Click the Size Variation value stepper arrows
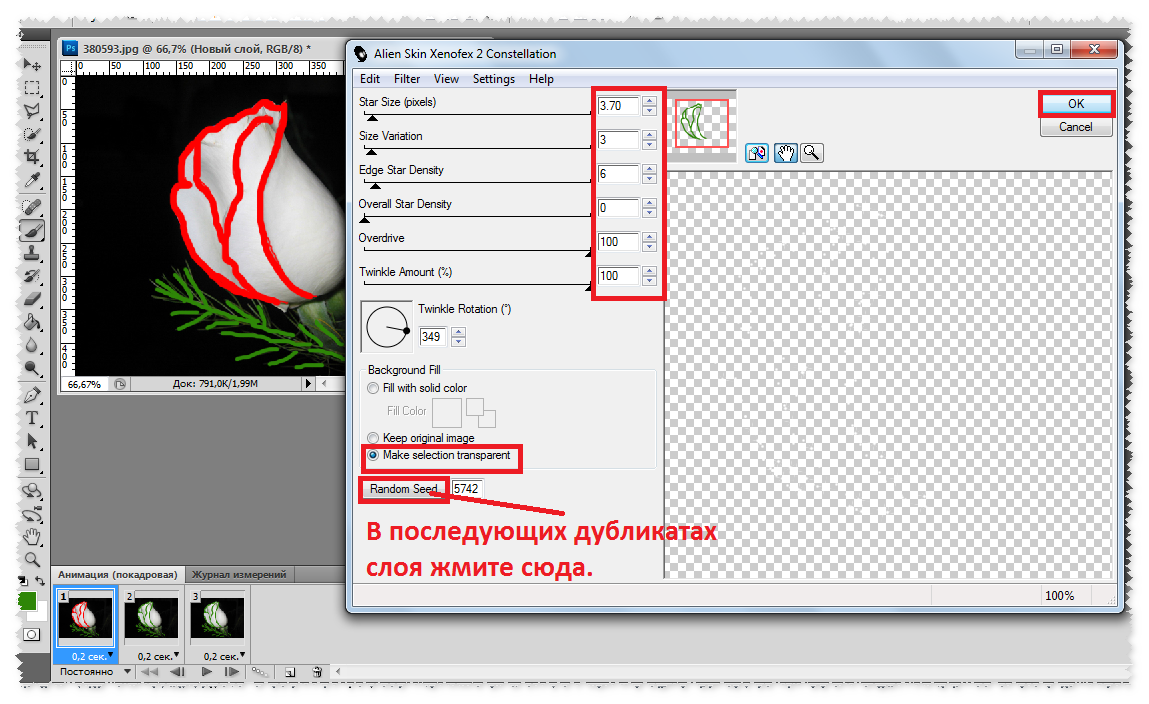The height and width of the screenshot is (704, 1149). pyautogui.click(x=649, y=140)
